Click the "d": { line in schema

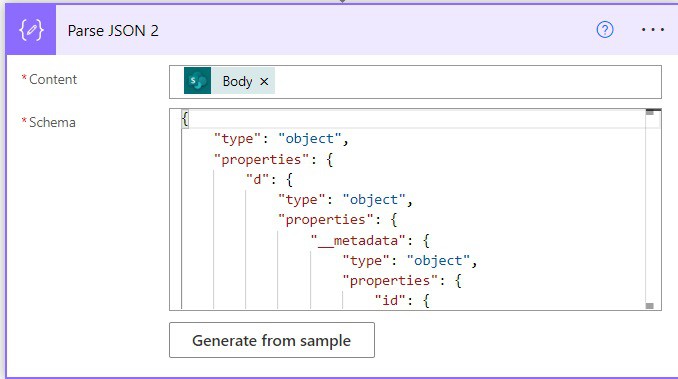click(x=269, y=179)
